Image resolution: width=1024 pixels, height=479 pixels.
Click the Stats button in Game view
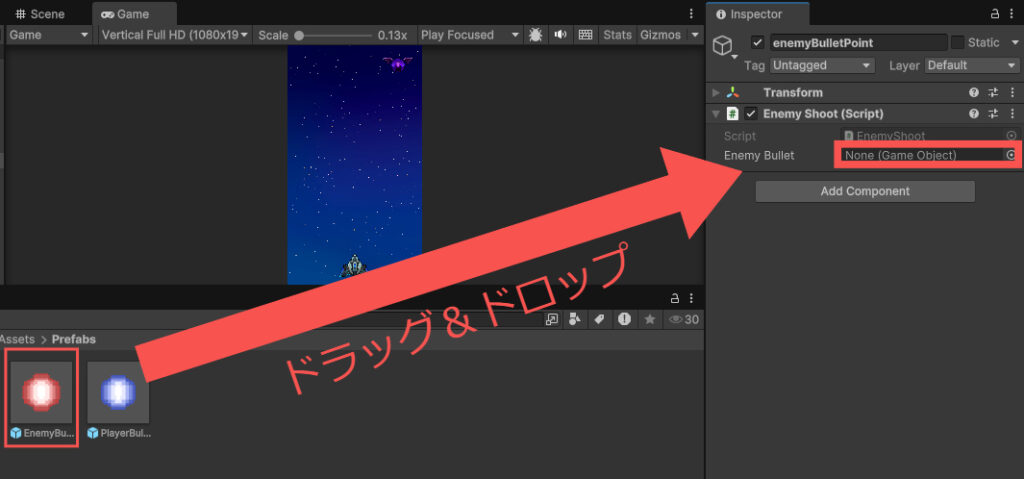[617, 35]
